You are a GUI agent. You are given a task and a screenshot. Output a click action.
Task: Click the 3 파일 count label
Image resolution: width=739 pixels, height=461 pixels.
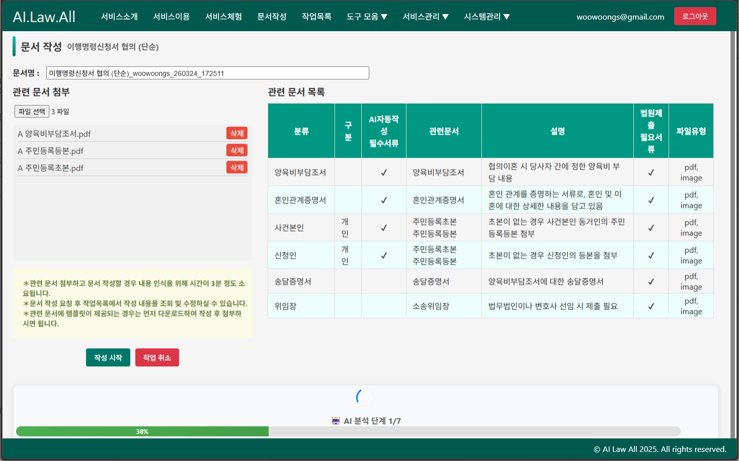[60, 112]
